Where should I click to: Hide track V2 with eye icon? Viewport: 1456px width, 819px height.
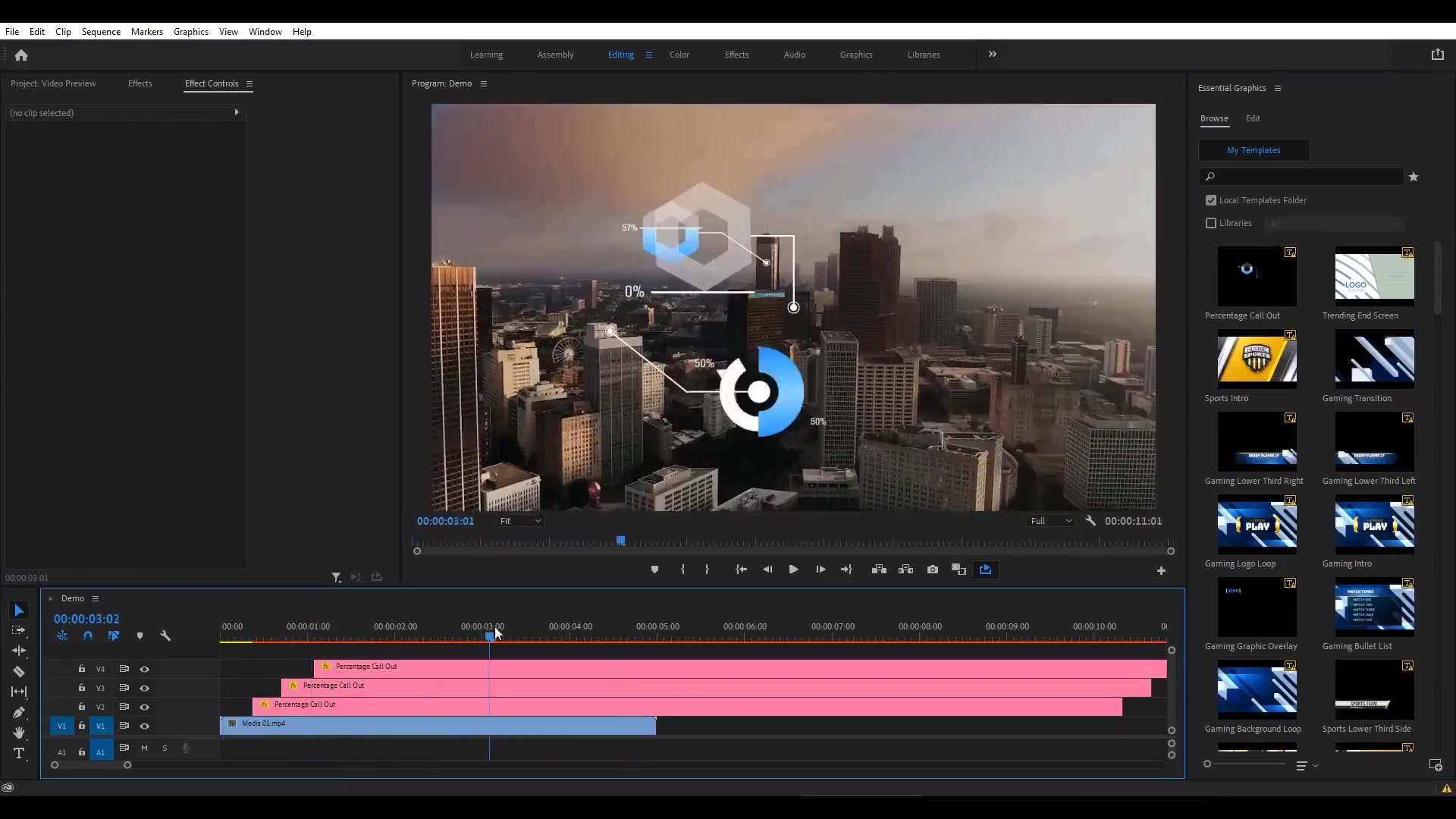point(144,708)
